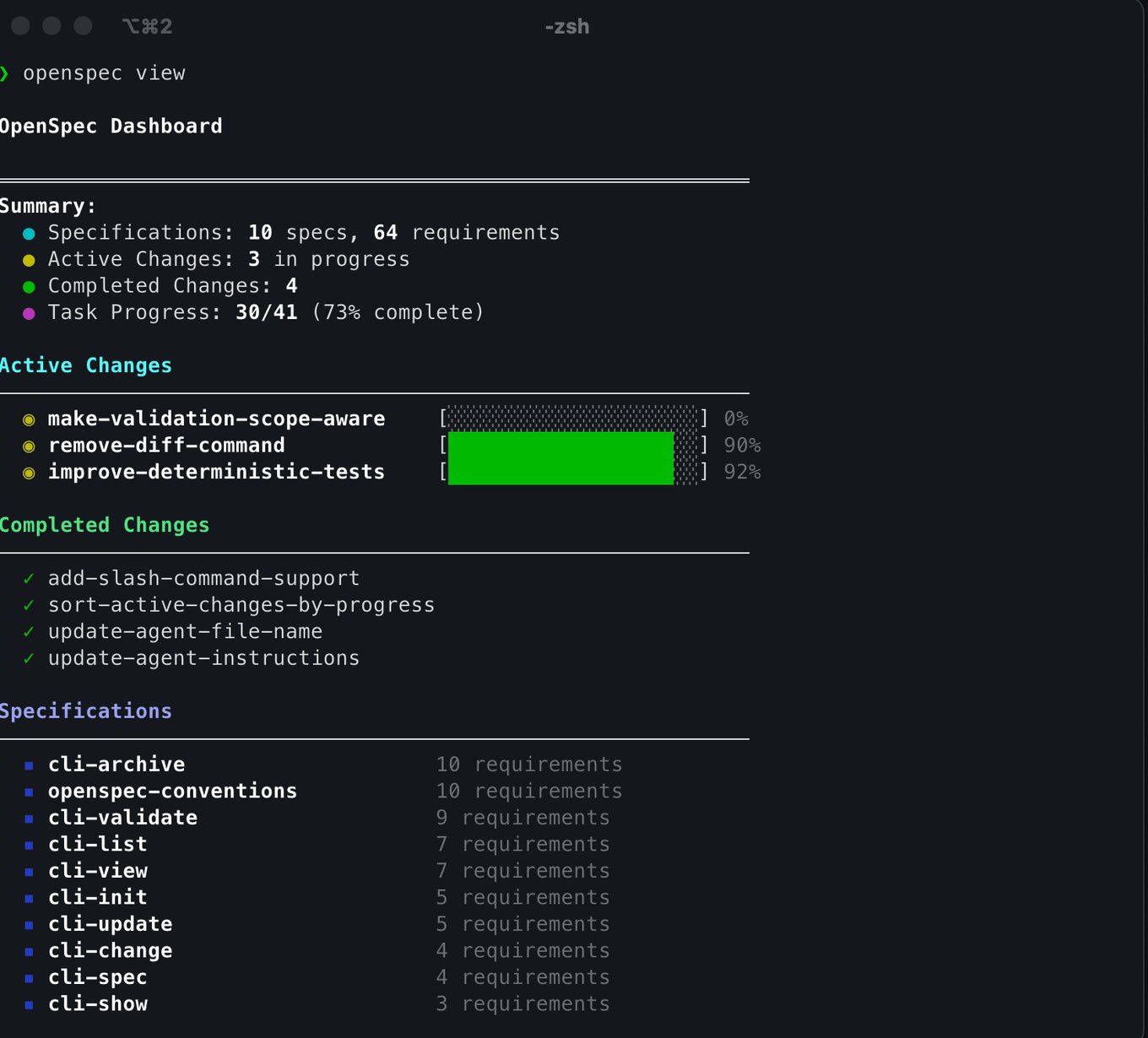This screenshot has width=1148, height=1038.
Task: Click the blue square icon beside cli-show
Action: (x=30, y=1004)
